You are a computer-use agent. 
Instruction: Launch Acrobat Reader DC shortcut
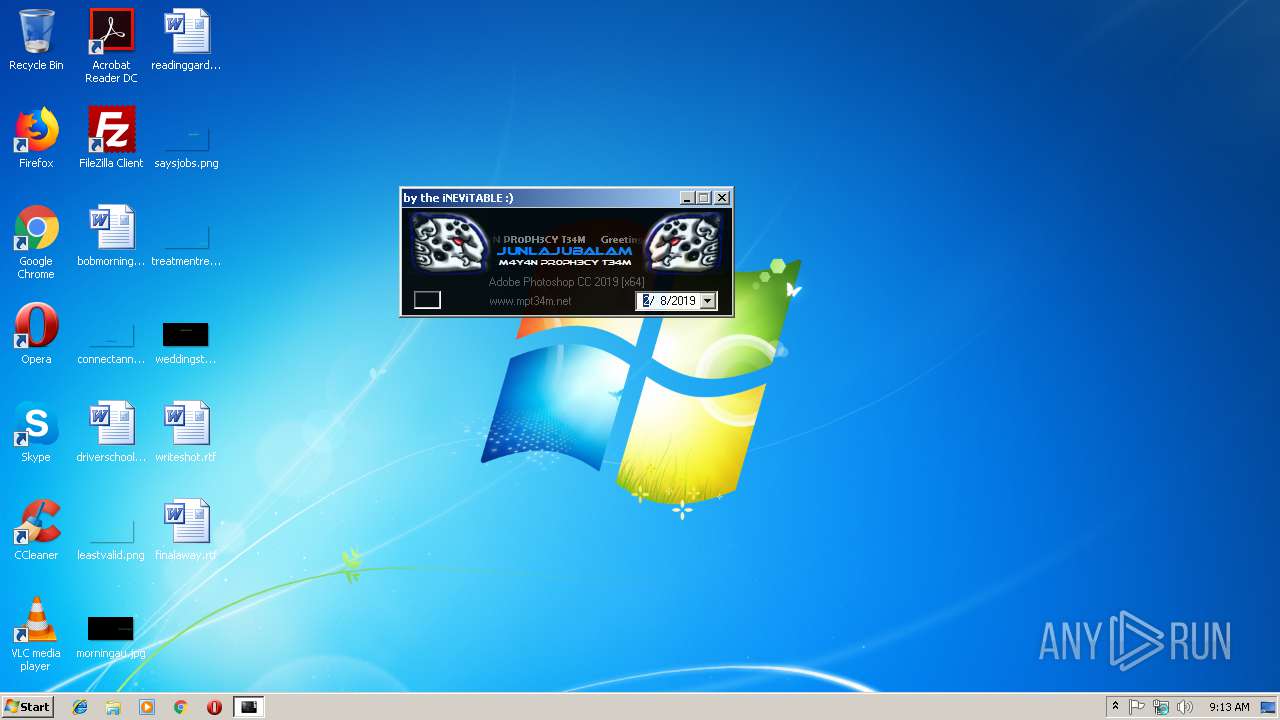(x=111, y=46)
